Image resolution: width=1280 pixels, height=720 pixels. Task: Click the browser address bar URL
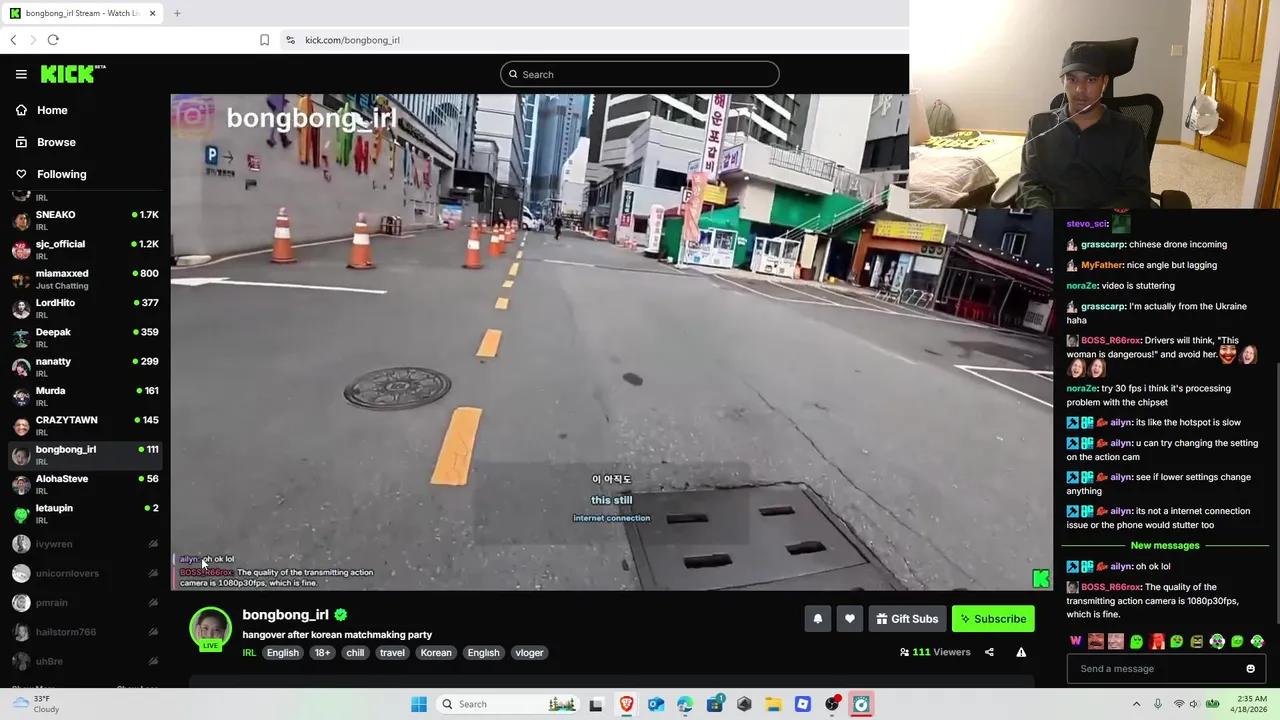click(x=352, y=40)
